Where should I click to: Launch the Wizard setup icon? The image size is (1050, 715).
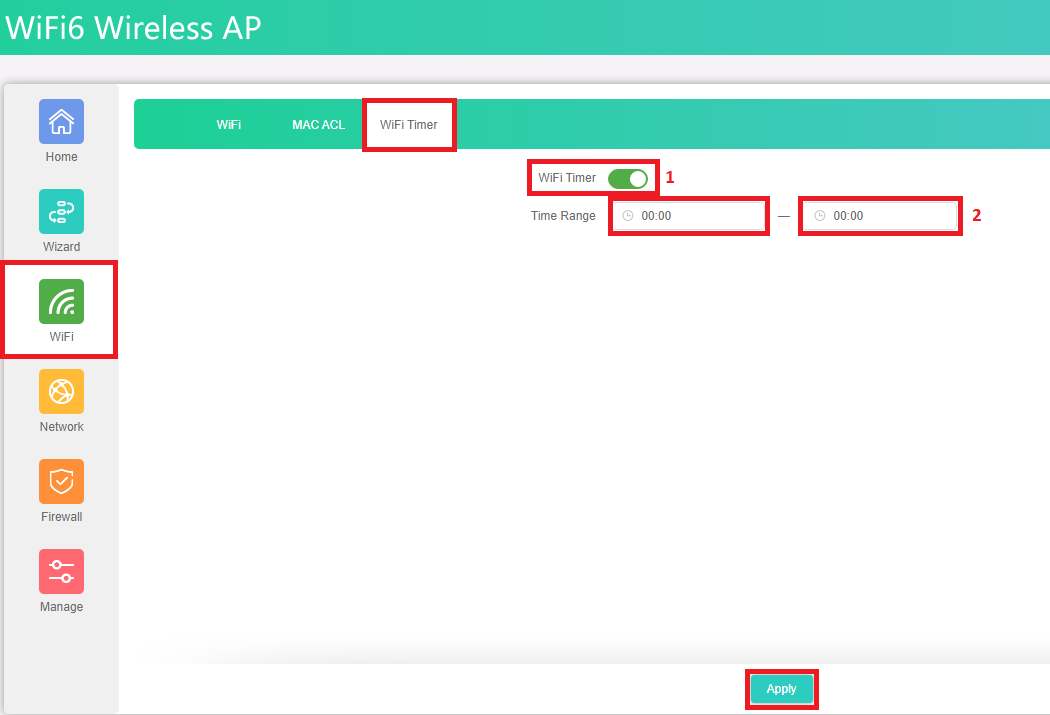61,212
